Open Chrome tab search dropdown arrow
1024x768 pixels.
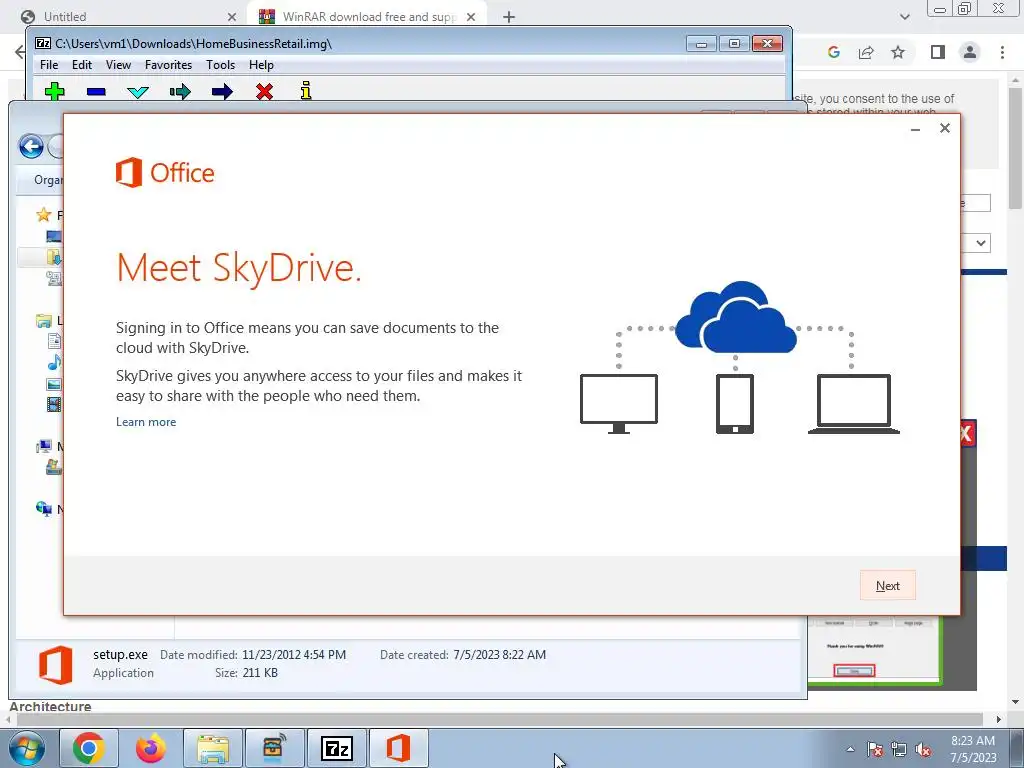[x=904, y=17]
